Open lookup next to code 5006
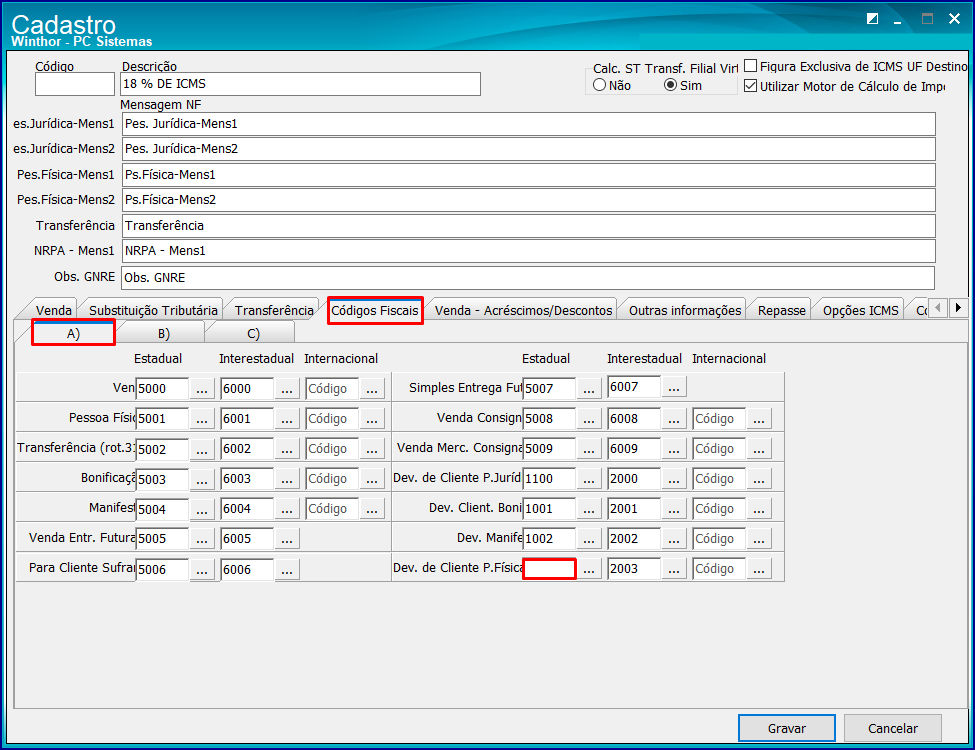Viewport: 975px width, 750px height. (201, 569)
